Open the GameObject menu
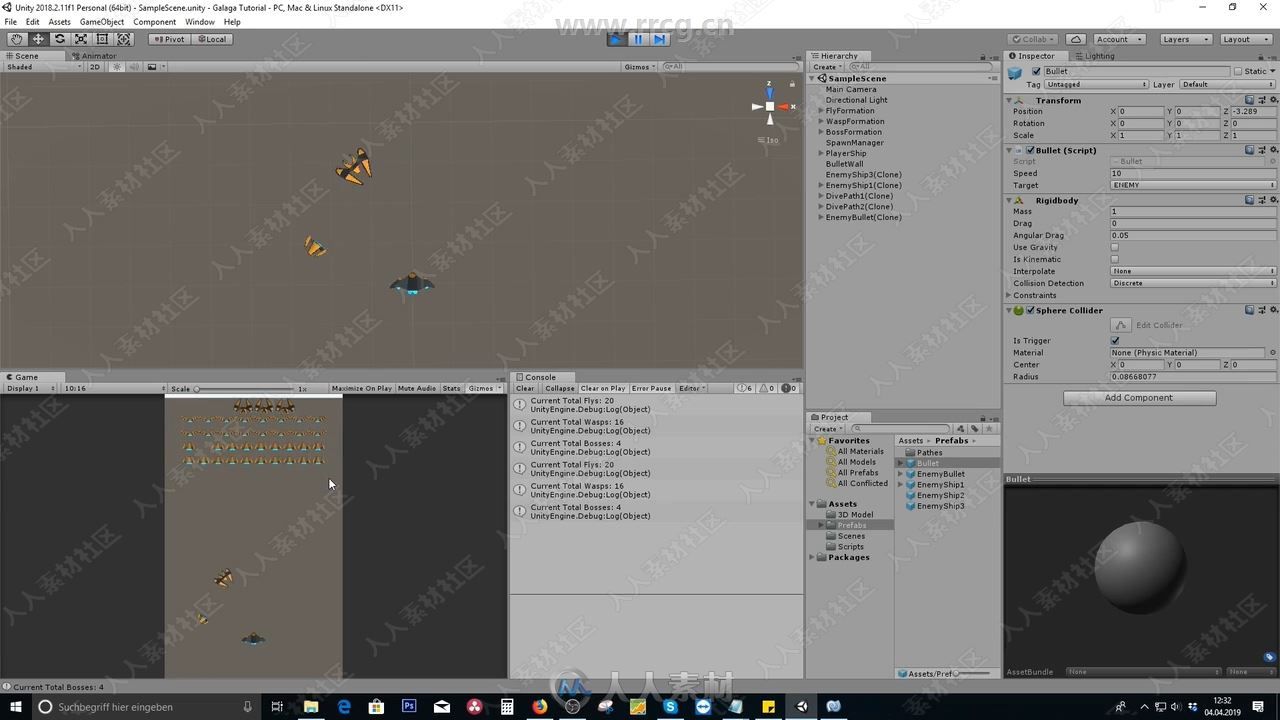The image size is (1280, 720). pyautogui.click(x=102, y=22)
